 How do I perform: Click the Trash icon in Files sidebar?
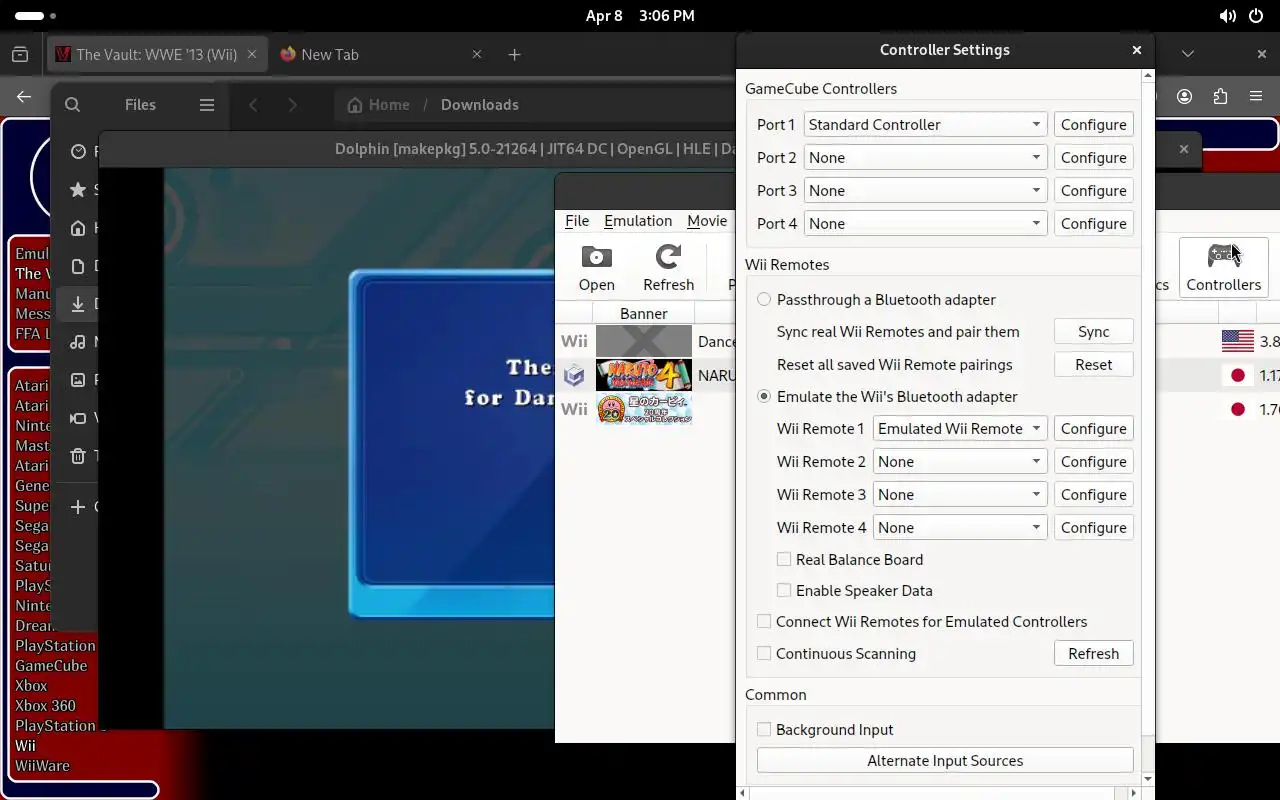point(78,455)
